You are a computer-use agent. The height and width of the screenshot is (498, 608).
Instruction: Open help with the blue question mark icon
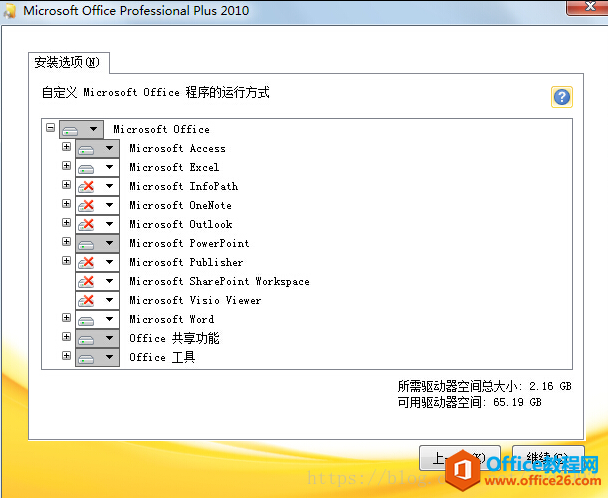click(x=561, y=97)
